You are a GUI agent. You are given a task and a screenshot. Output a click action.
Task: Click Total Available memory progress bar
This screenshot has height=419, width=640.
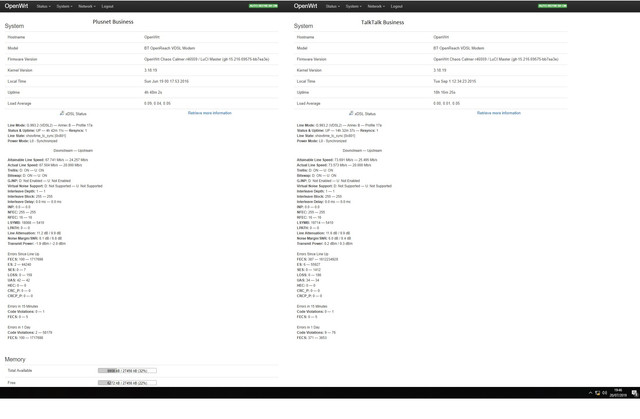(x=127, y=371)
